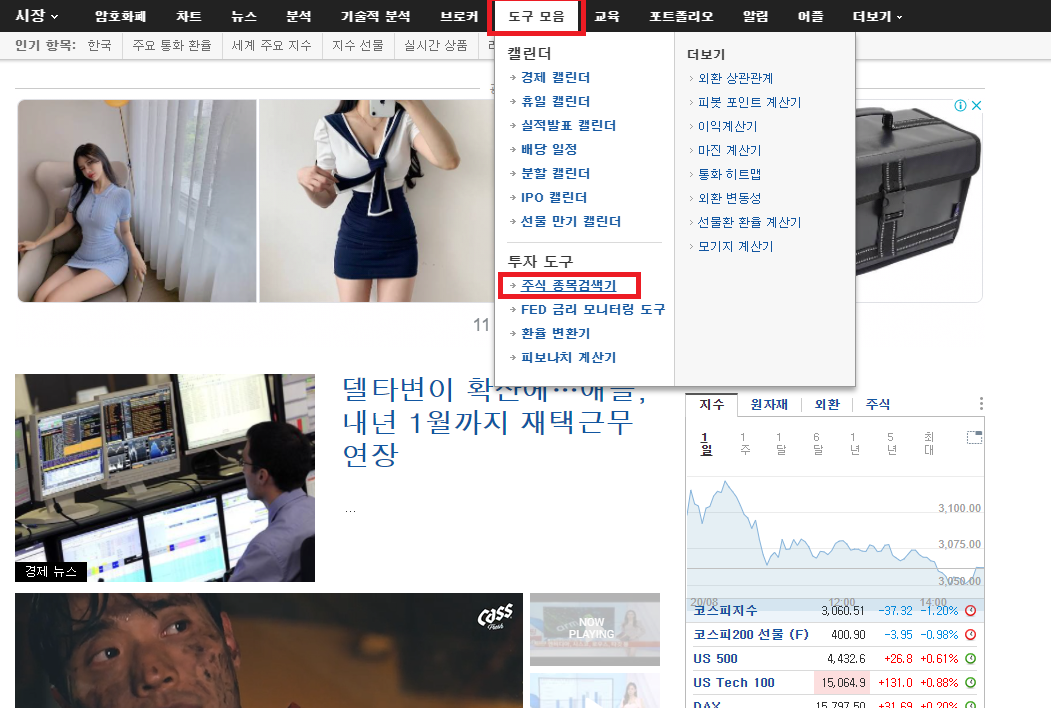Open 이익계산기
Screen dimensions: 1051x708
727,127
